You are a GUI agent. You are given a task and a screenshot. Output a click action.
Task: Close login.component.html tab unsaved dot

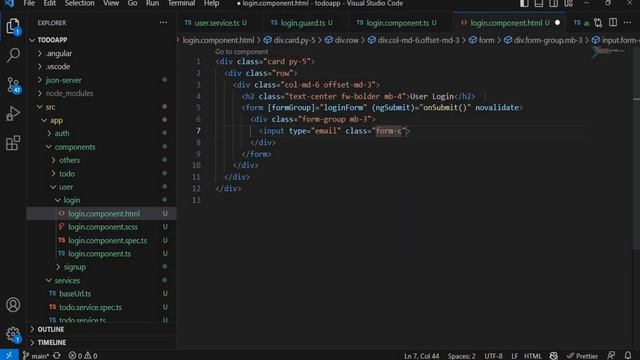[x=557, y=23]
